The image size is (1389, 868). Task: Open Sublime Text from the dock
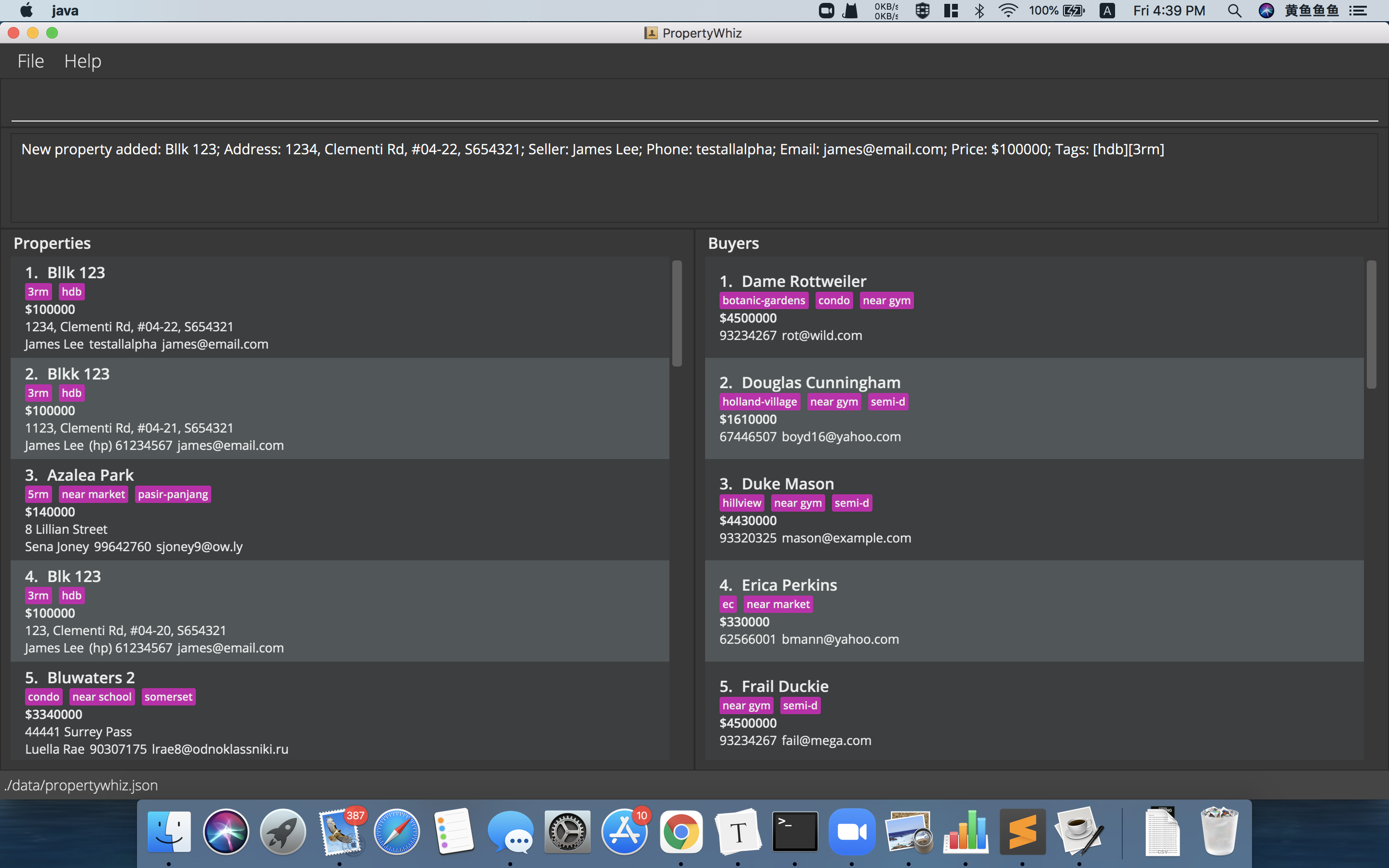click(x=1022, y=831)
